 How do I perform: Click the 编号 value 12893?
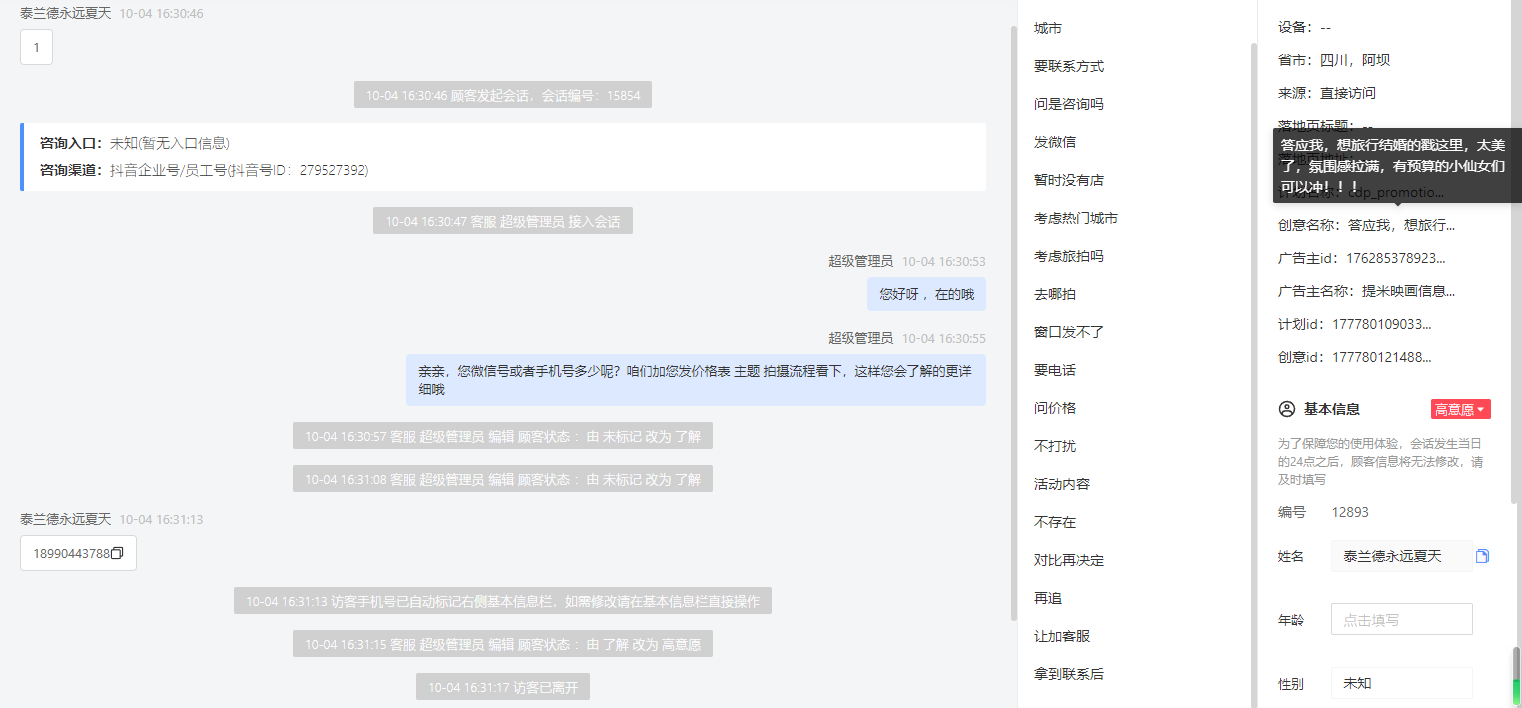pyautogui.click(x=1350, y=512)
